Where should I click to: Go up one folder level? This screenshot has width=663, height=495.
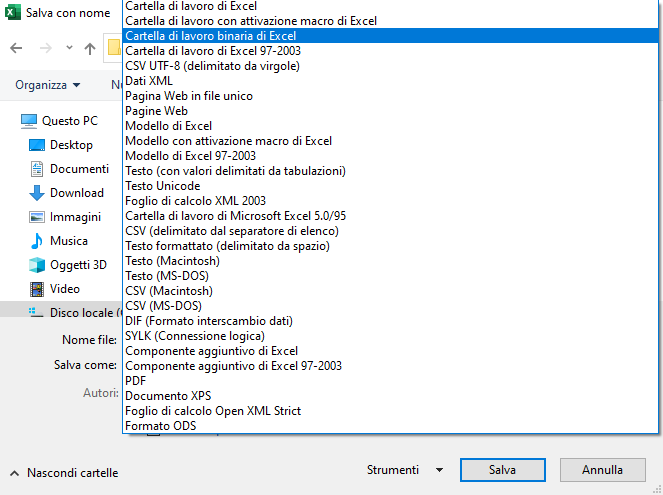90,49
